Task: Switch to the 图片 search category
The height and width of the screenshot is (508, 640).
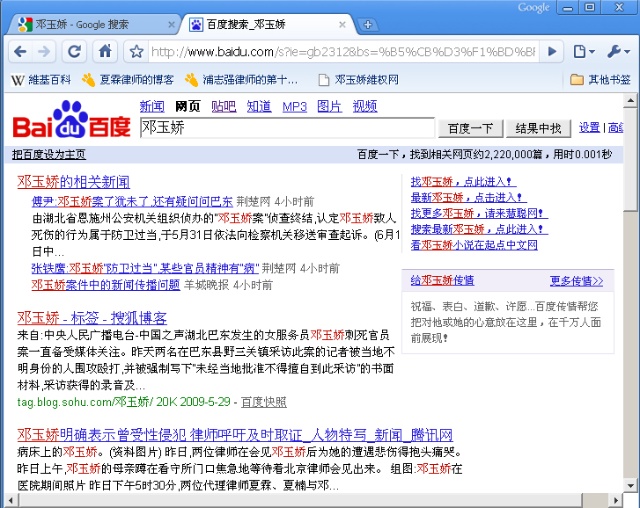Action: pos(330,106)
